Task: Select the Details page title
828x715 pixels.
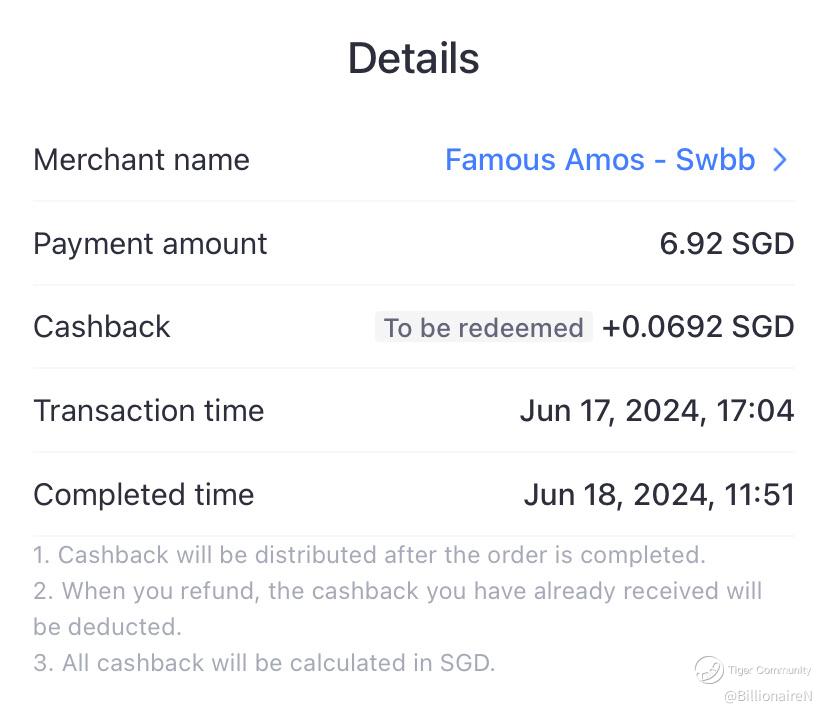Action: pos(413,58)
